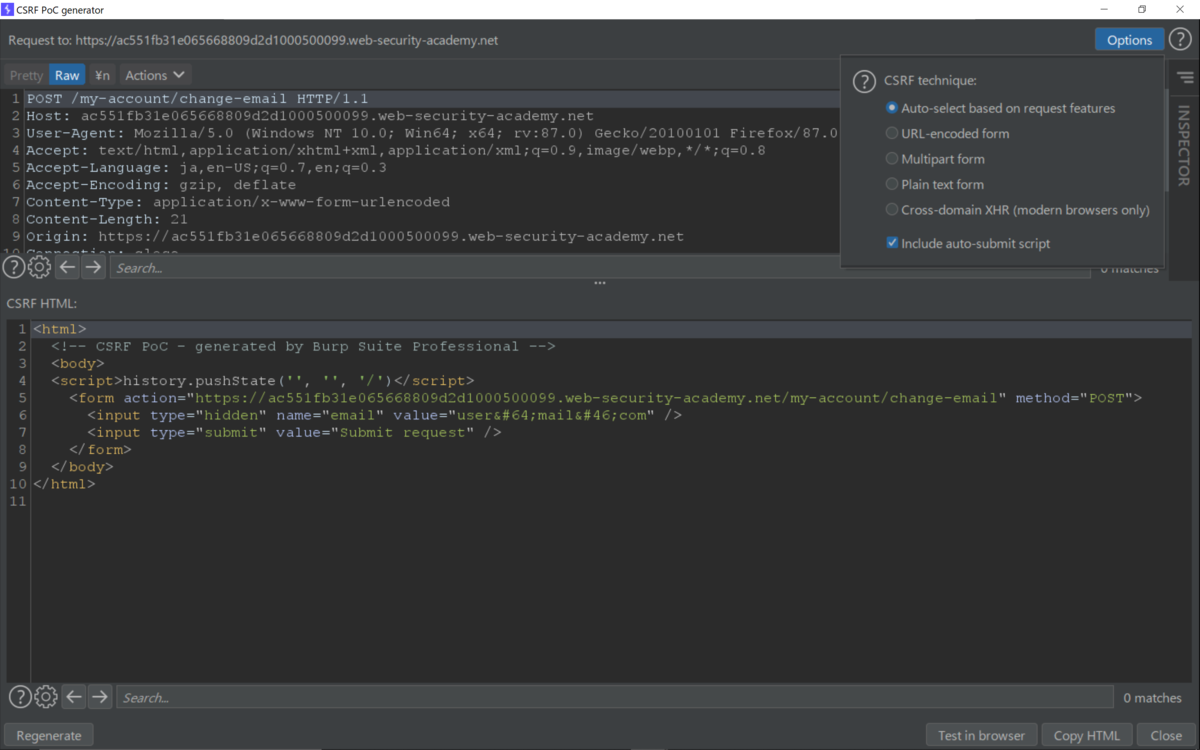
Task: Click the Copy HTML button
Action: [1087, 735]
